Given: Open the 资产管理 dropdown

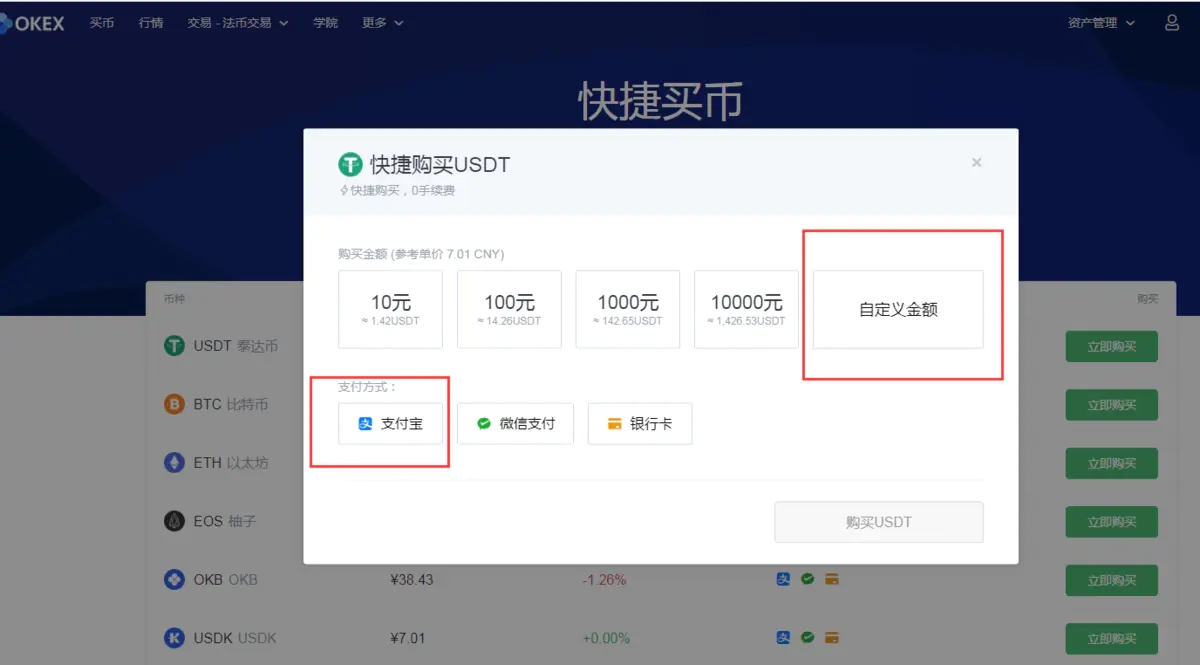Looking at the screenshot, I should coord(1101,23).
